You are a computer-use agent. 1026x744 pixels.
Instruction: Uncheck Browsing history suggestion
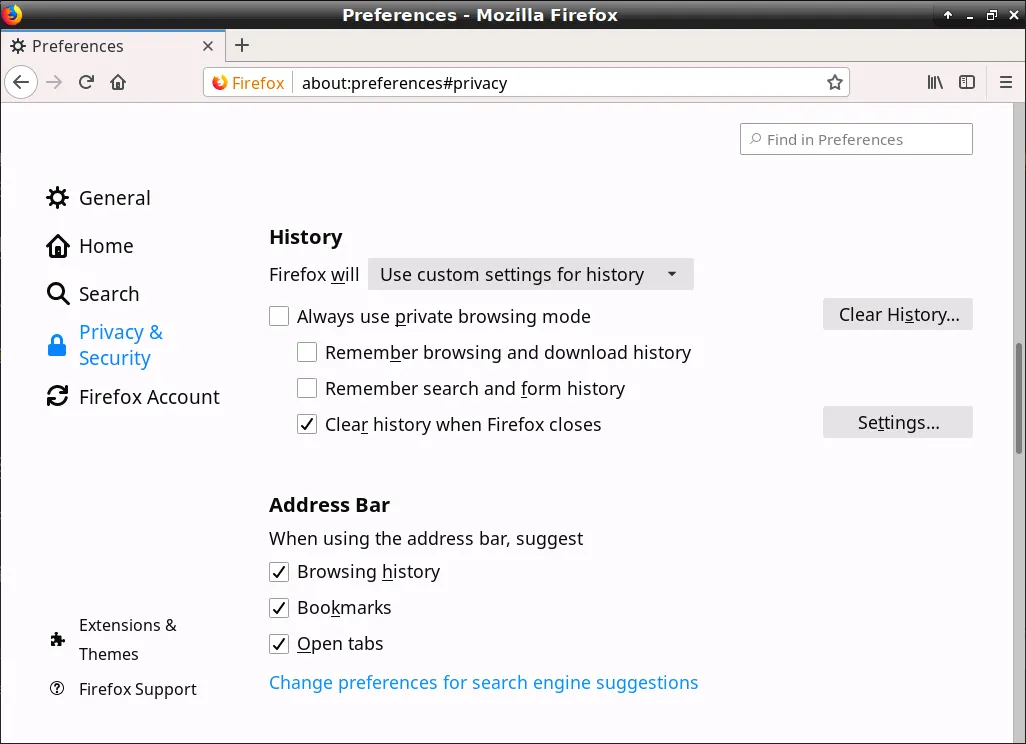click(x=279, y=572)
